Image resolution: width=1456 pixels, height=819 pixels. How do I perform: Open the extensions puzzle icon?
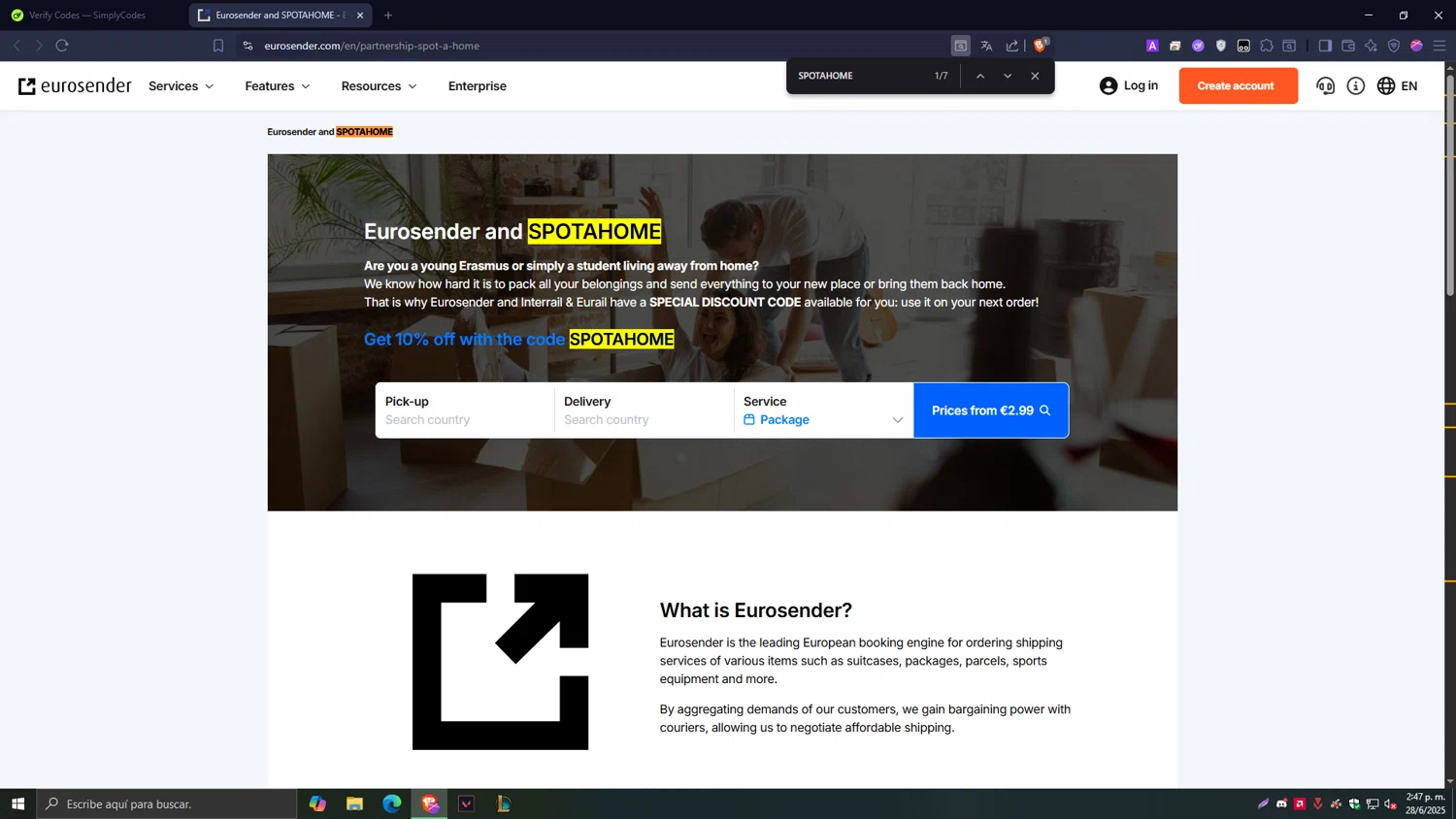point(1267,46)
